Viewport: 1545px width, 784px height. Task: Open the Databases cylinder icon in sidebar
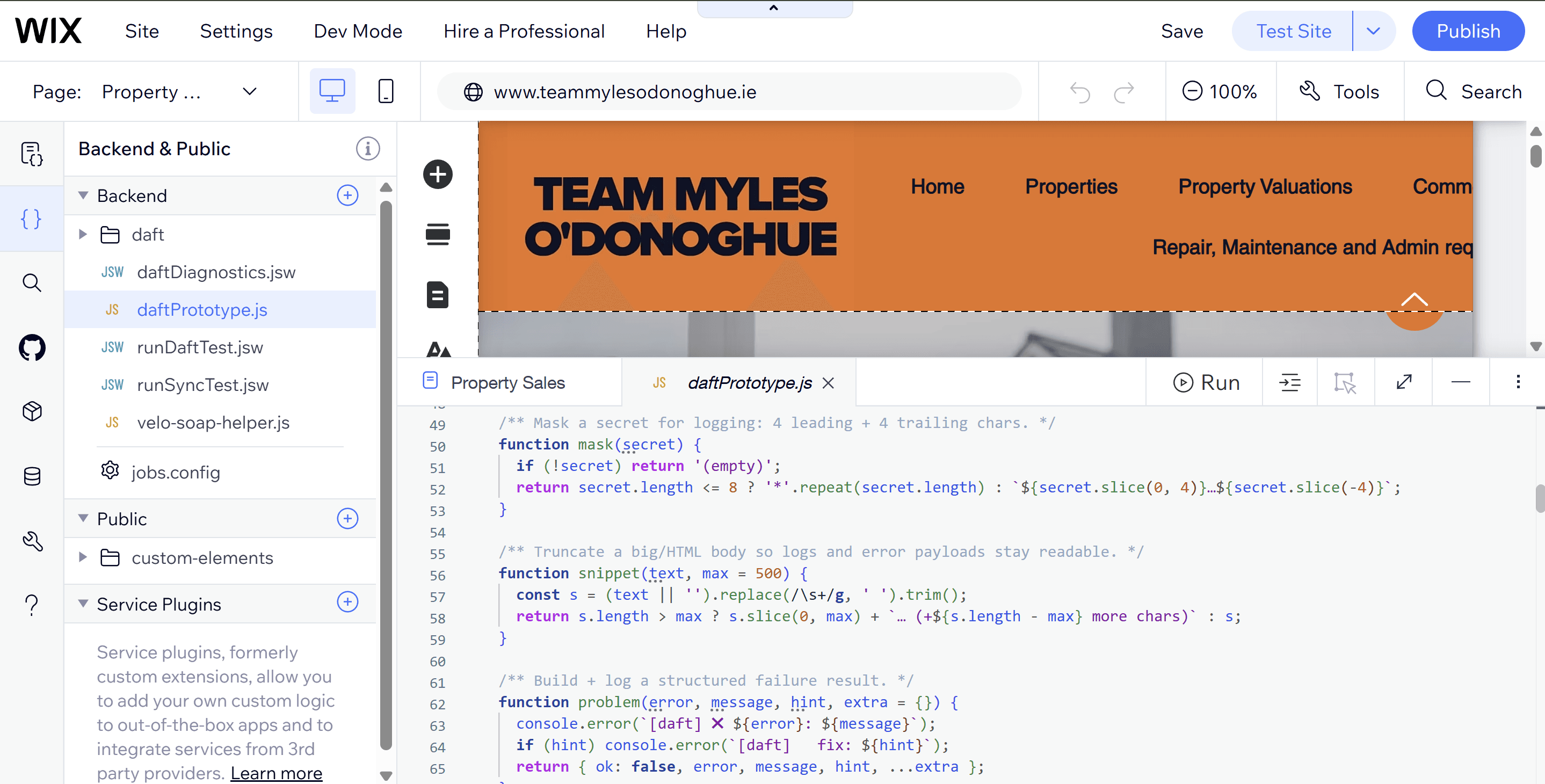point(32,476)
